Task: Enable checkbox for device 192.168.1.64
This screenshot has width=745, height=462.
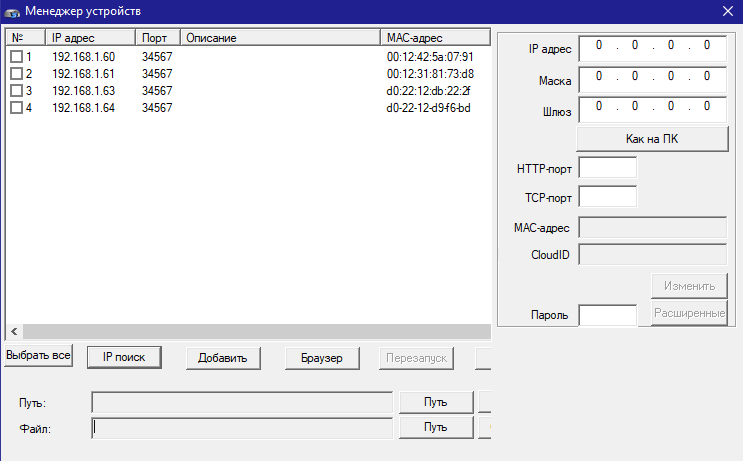Action: click(16, 108)
